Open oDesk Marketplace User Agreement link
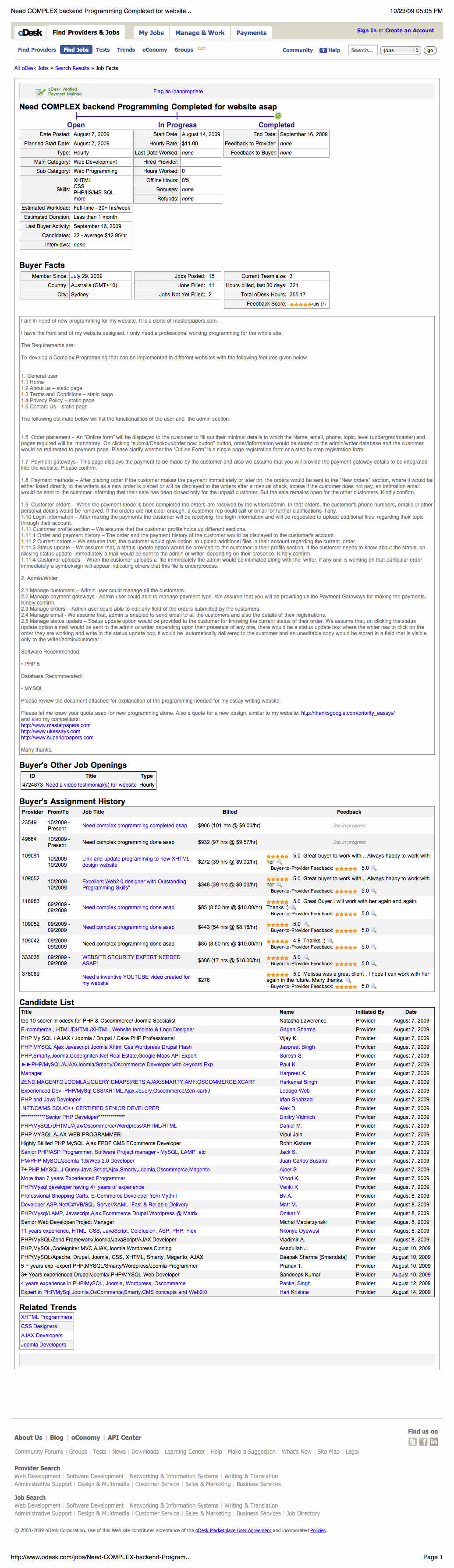Image resolution: width=454 pixels, height=1568 pixels. point(233,1530)
